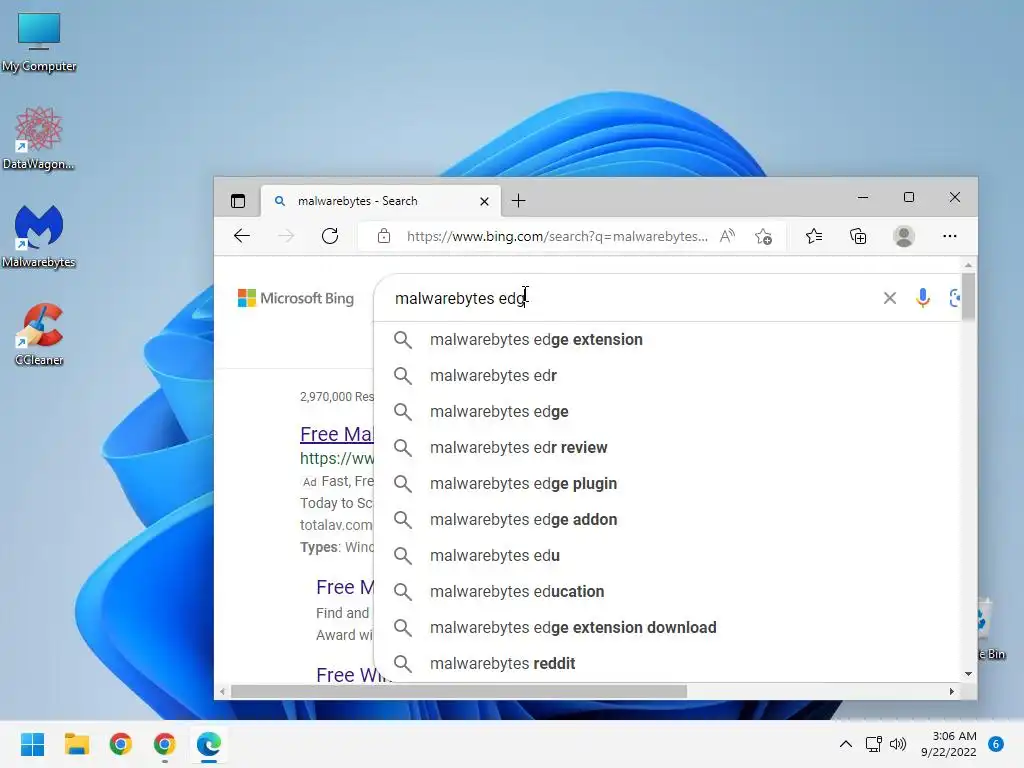Choose suggestion 'malwarebytes education'
Screen dimensions: 1024x768
(x=667, y=591)
